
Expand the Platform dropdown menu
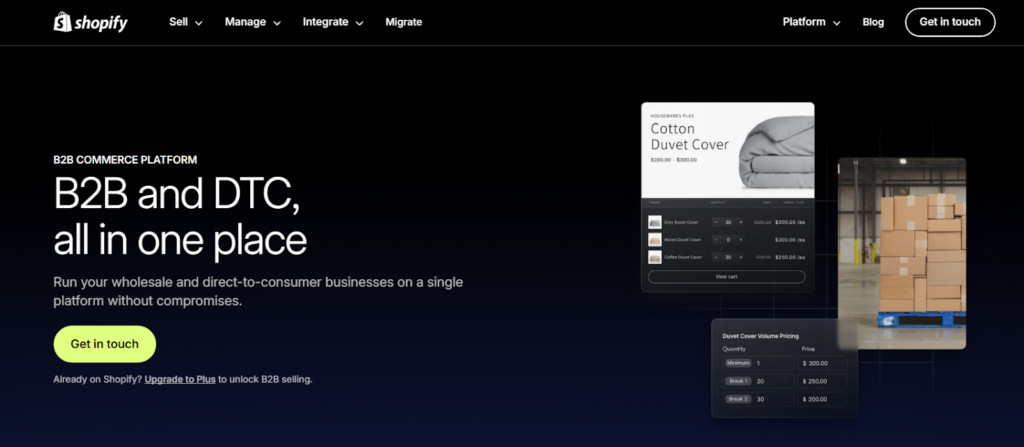[811, 22]
